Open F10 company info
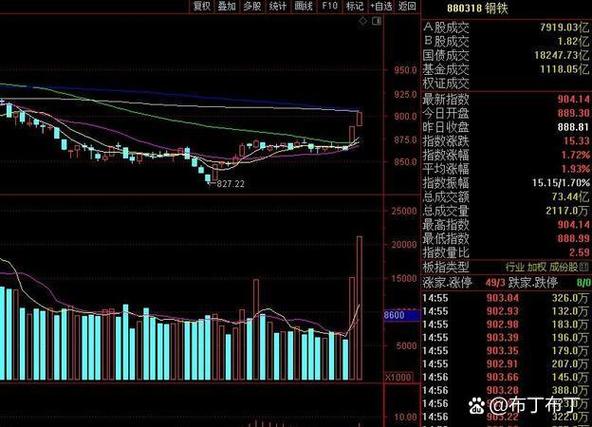This screenshot has width=592, height=427. (329, 6)
